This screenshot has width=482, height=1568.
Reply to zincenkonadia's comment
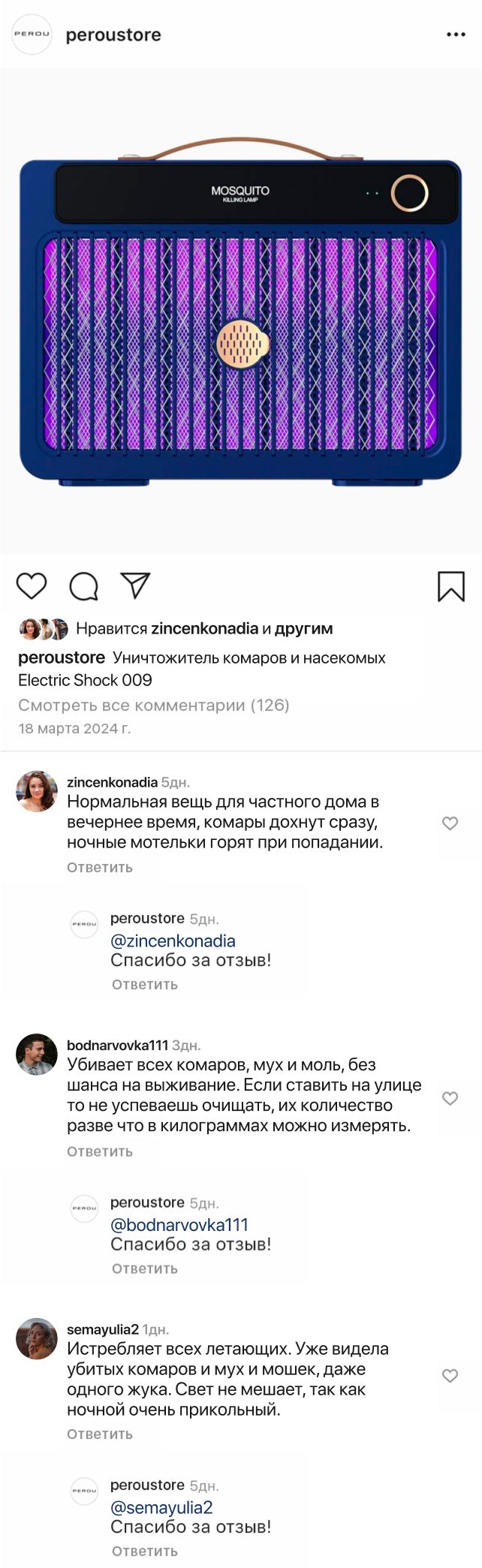point(100,867)
